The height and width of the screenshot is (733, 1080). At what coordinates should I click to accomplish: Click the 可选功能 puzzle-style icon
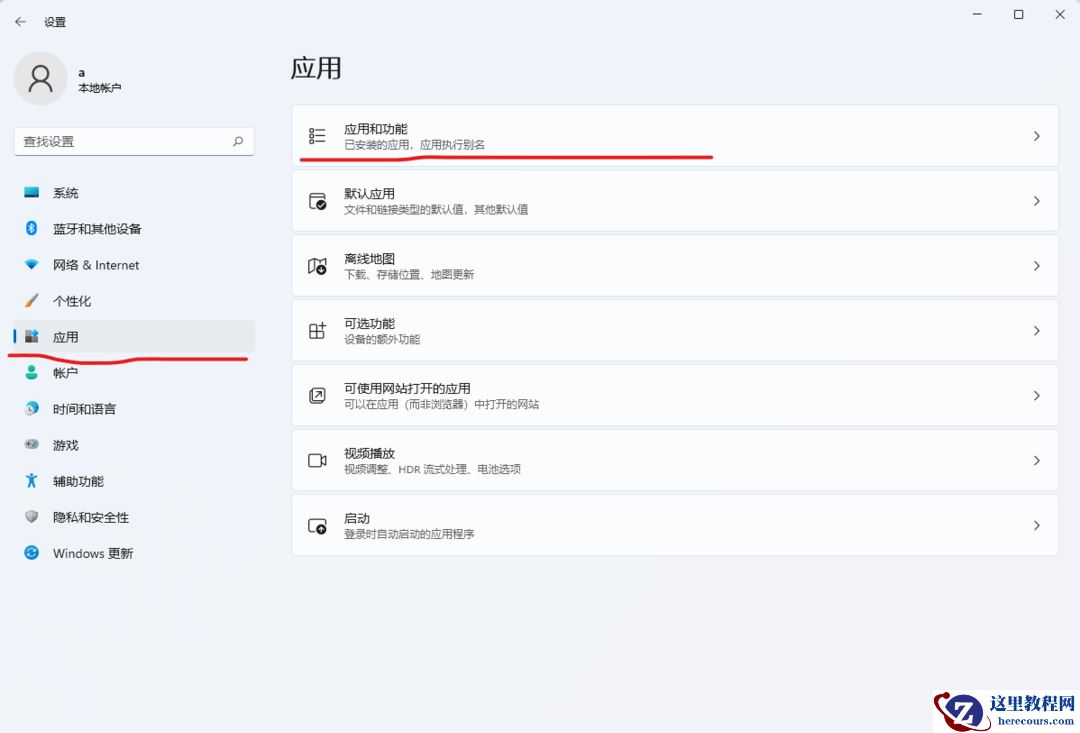tap(318, 330)
